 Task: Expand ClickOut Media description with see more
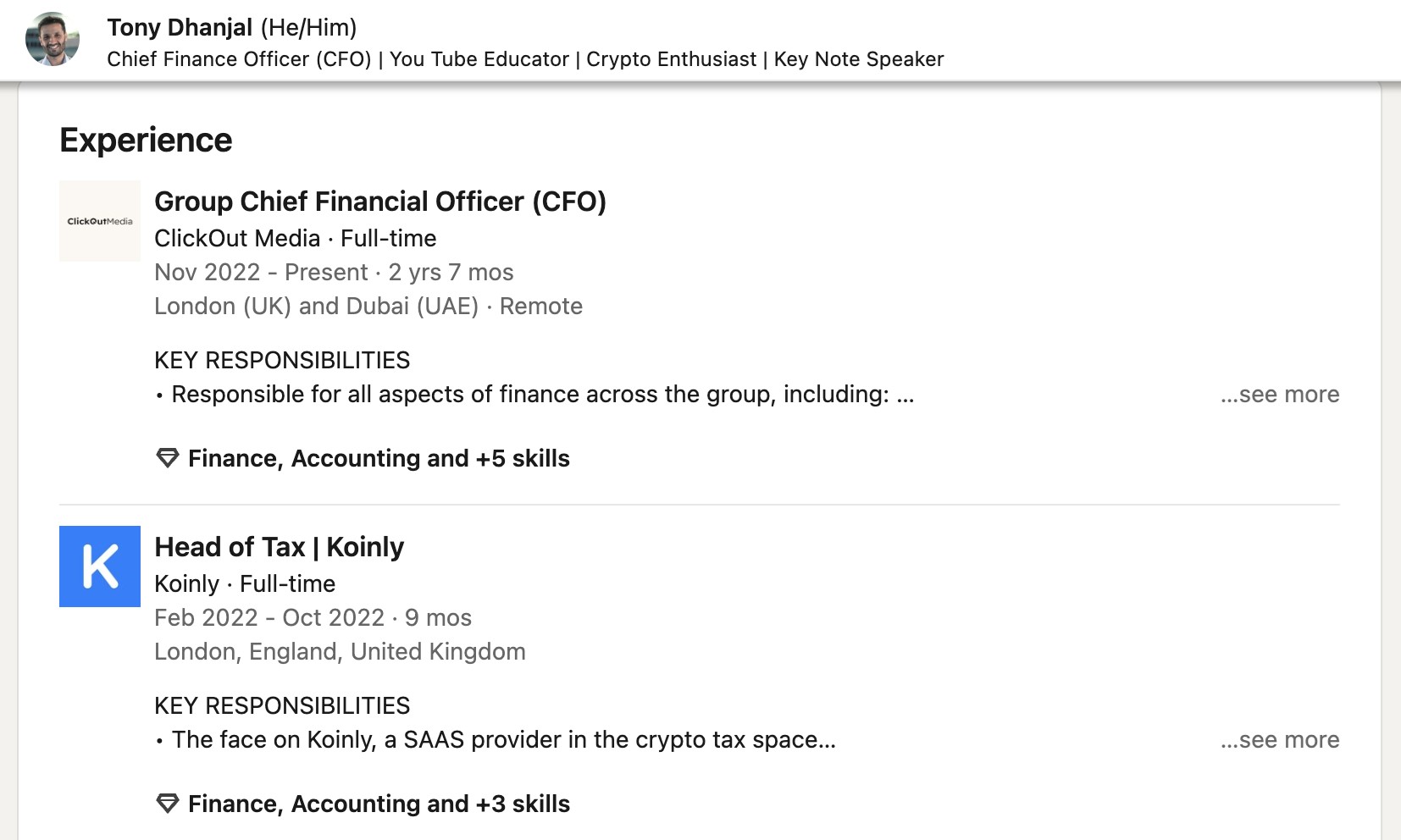pyautogui.click(x=1280, y=395)
